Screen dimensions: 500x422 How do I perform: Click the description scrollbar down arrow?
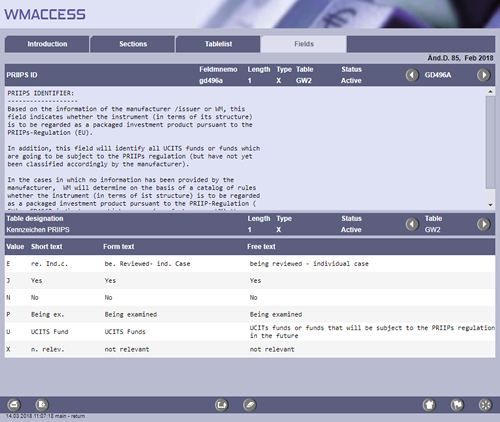(x=490, y=205)
